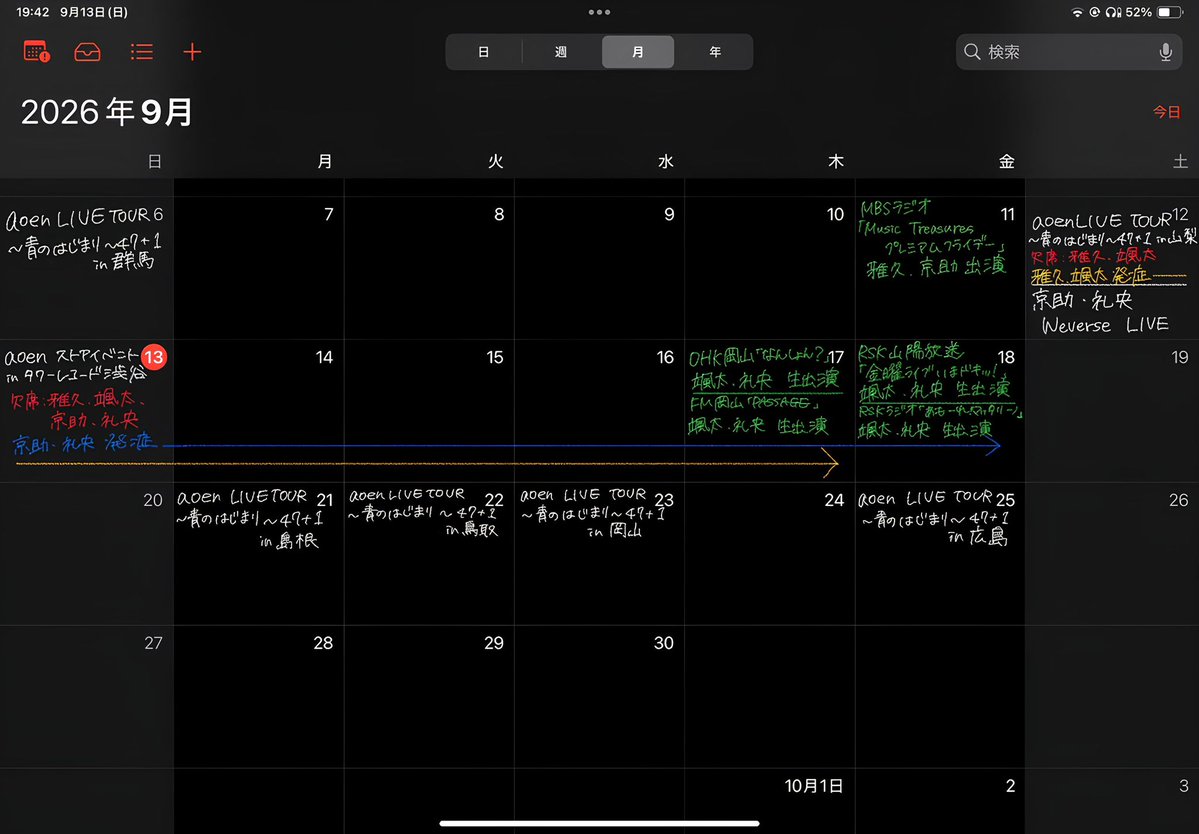Switch to the 週 week view tab
The image size is (1199, 834).
coord(561,52)
